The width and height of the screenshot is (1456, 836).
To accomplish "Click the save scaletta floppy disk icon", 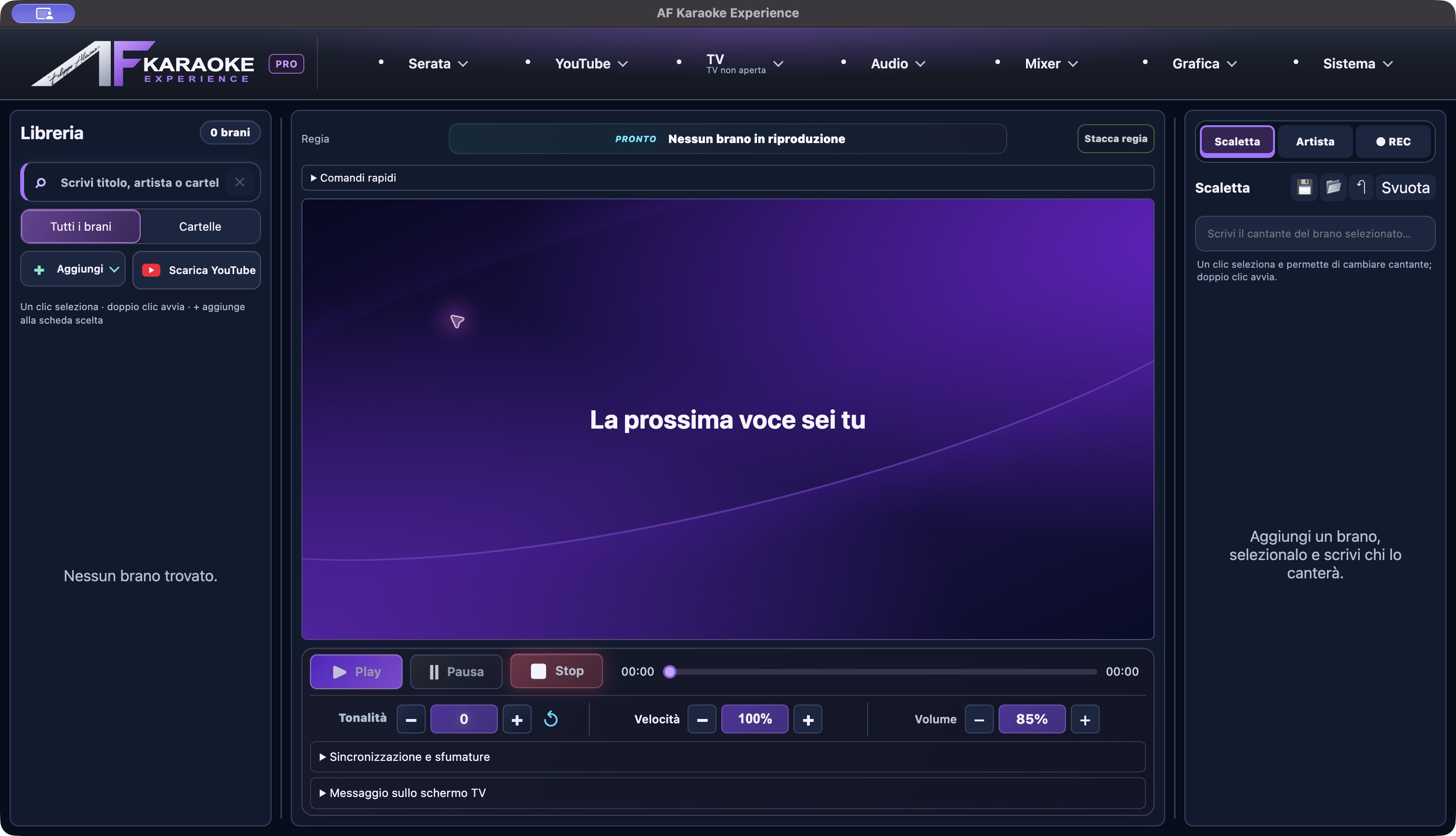I will tap(1304, 188).
